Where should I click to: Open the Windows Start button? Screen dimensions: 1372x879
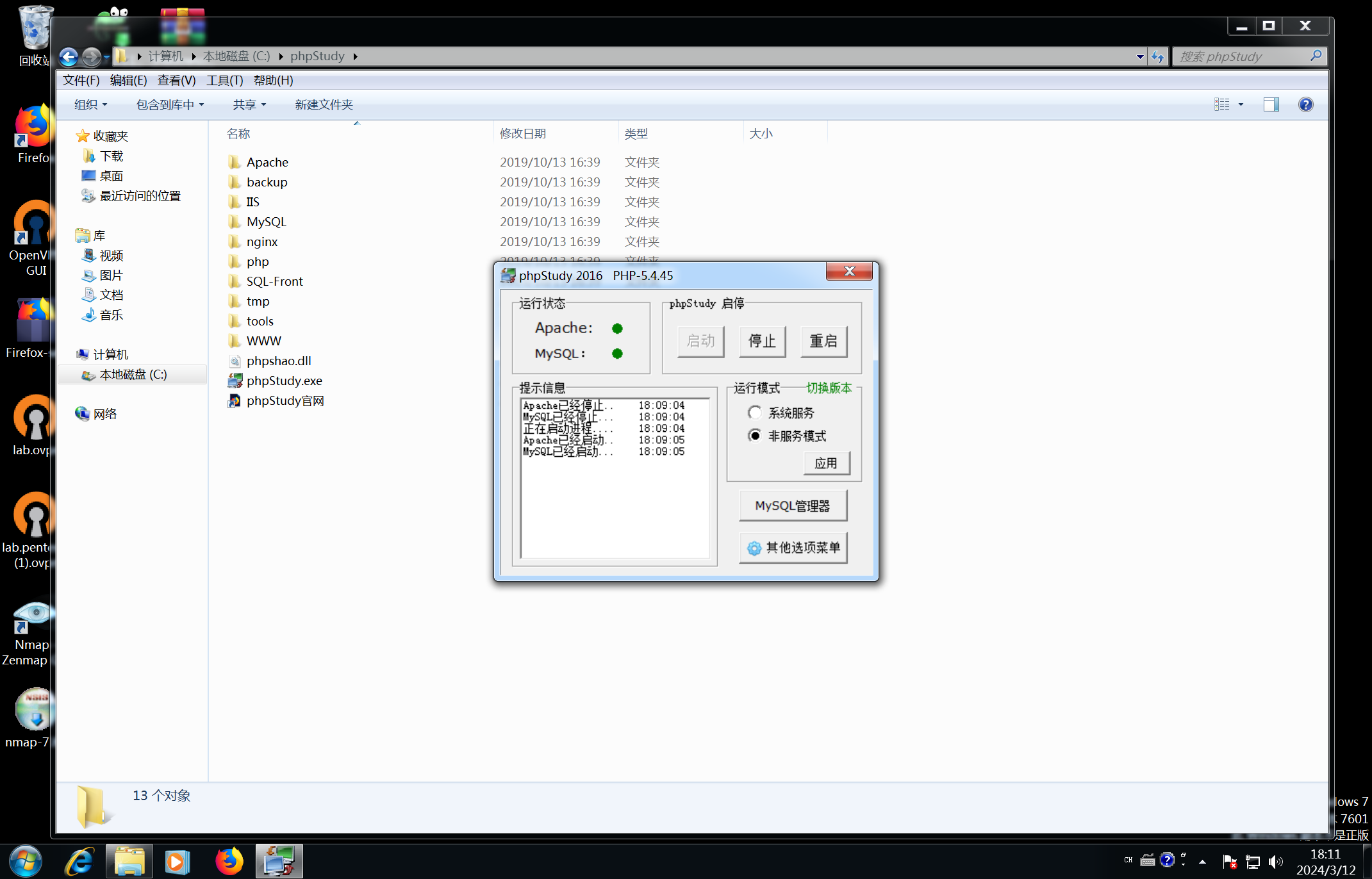(x=26, y=861)
